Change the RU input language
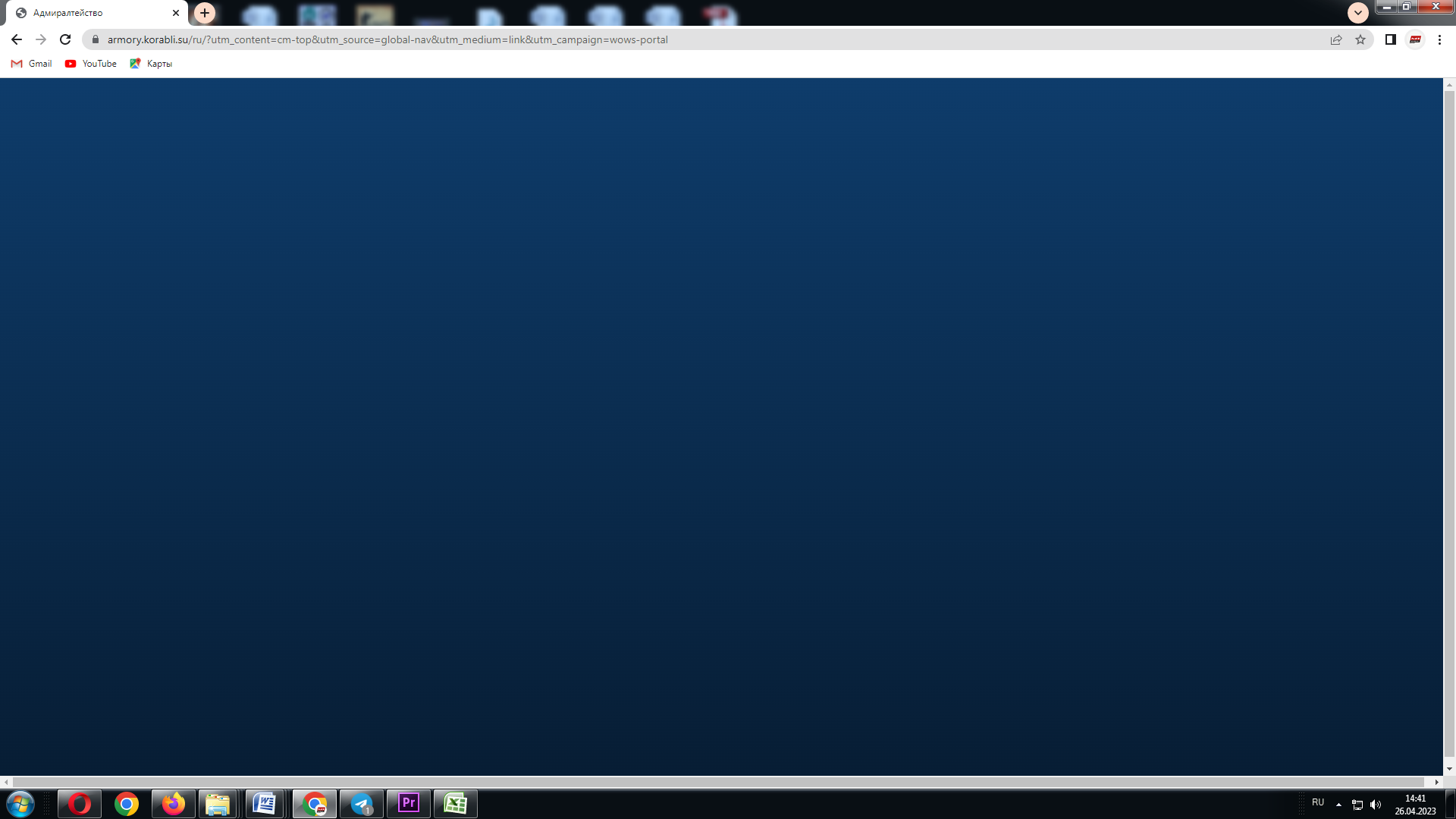This screenshot has height=819, width=1456. (x=1318, y=802)
